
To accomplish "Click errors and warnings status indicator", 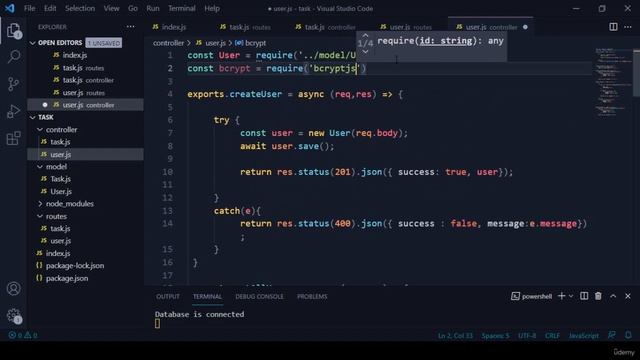I will coord(23,335).
